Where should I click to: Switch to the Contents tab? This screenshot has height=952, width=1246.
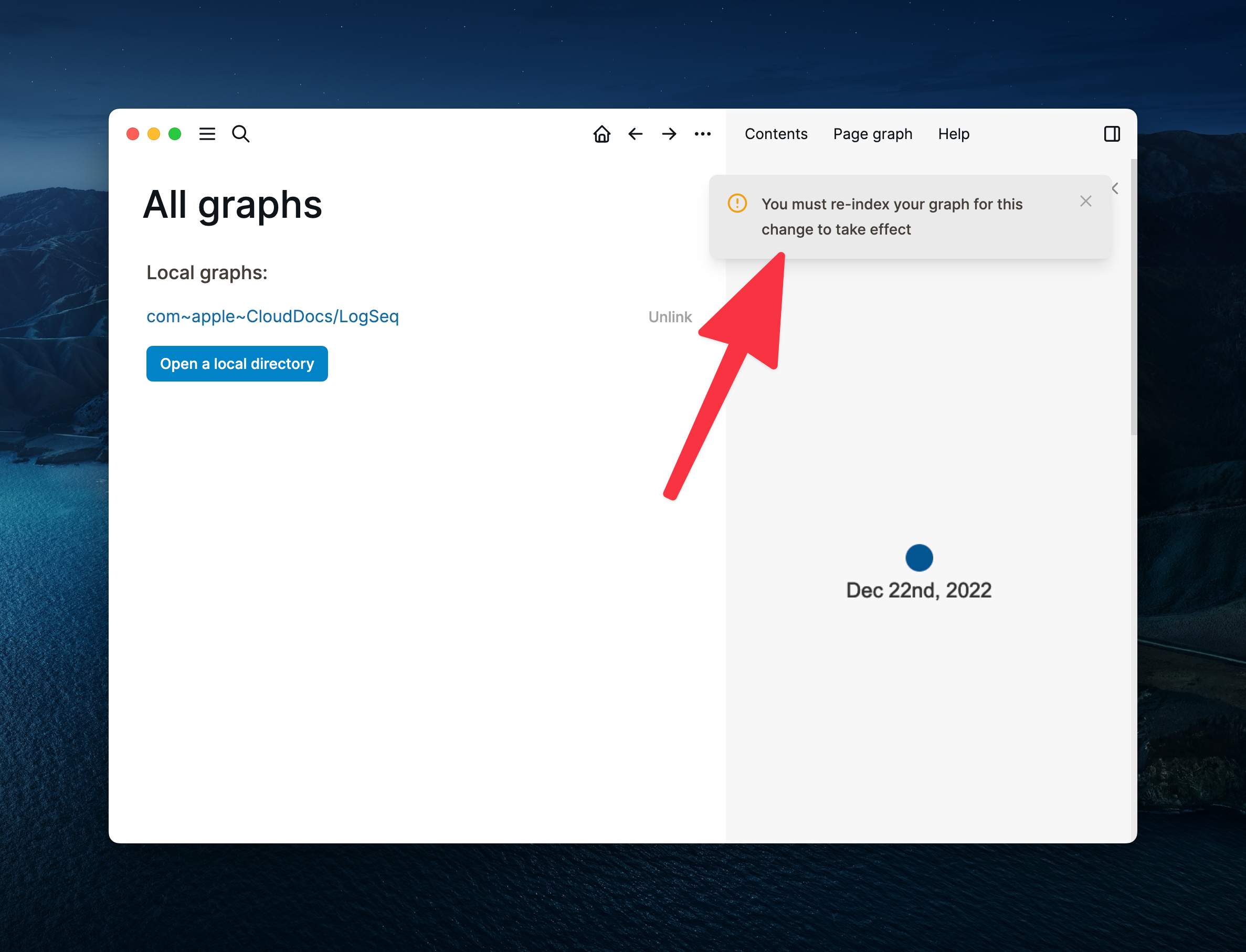click(x=776, y=134)
